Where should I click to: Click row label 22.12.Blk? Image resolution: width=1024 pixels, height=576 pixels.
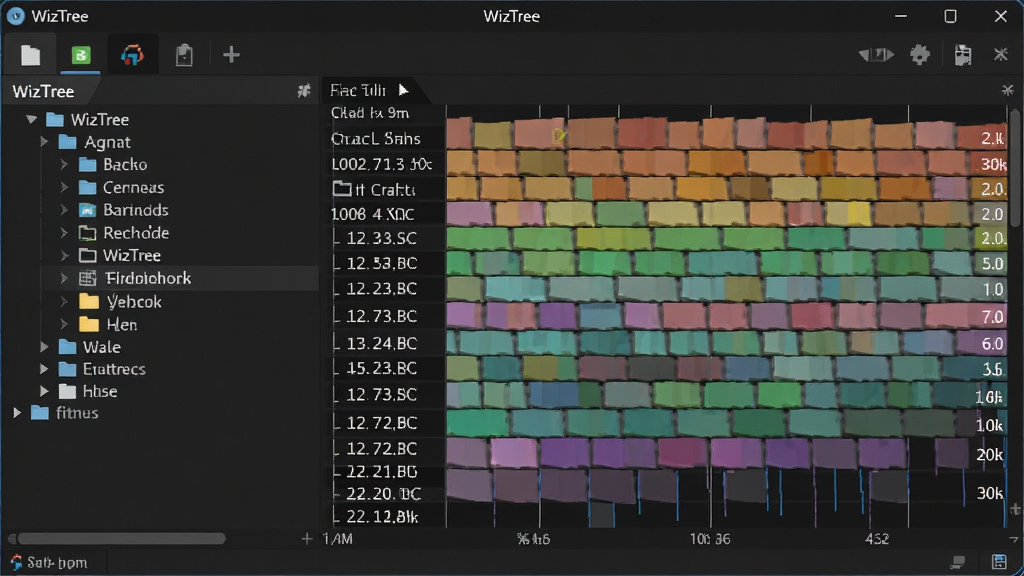[x=382, y=517]
